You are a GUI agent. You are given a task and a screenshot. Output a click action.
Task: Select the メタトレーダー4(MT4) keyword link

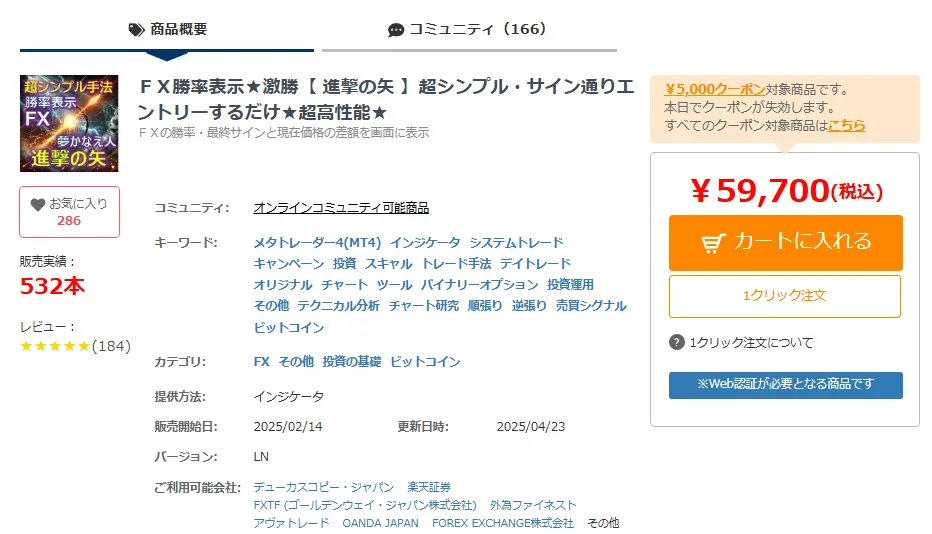click(x=317, y=243)
